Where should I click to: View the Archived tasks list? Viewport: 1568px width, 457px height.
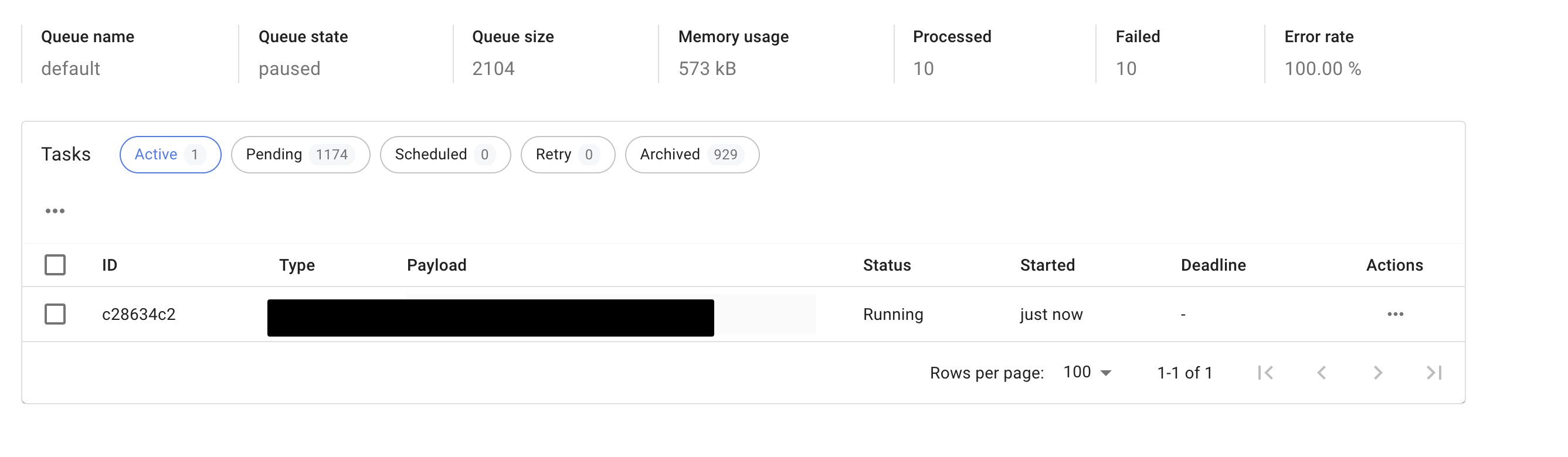[x=691, y=154]
